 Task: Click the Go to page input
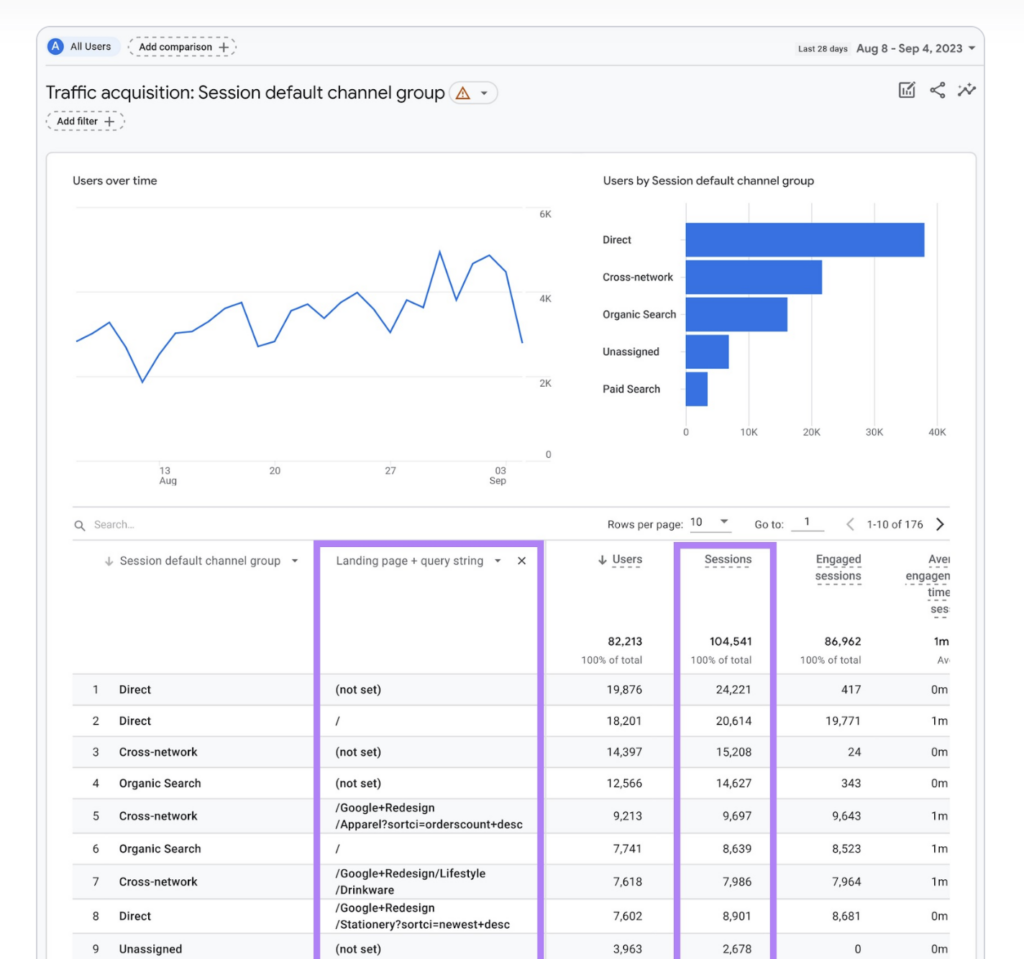pos(807,522)
